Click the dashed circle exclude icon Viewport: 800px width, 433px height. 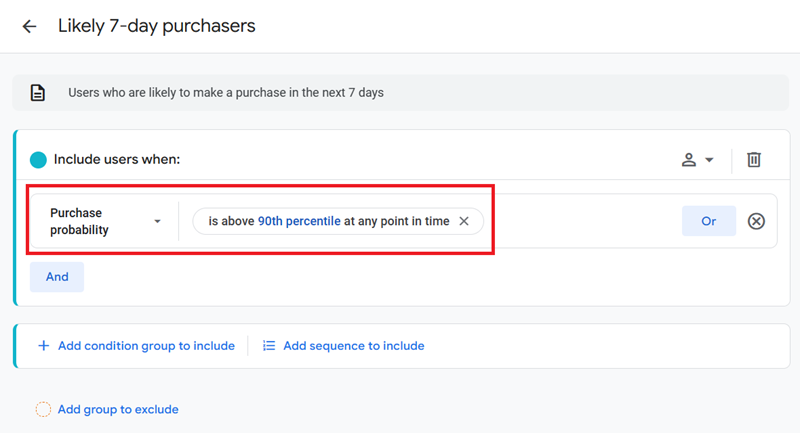click(x=43, y=409)
